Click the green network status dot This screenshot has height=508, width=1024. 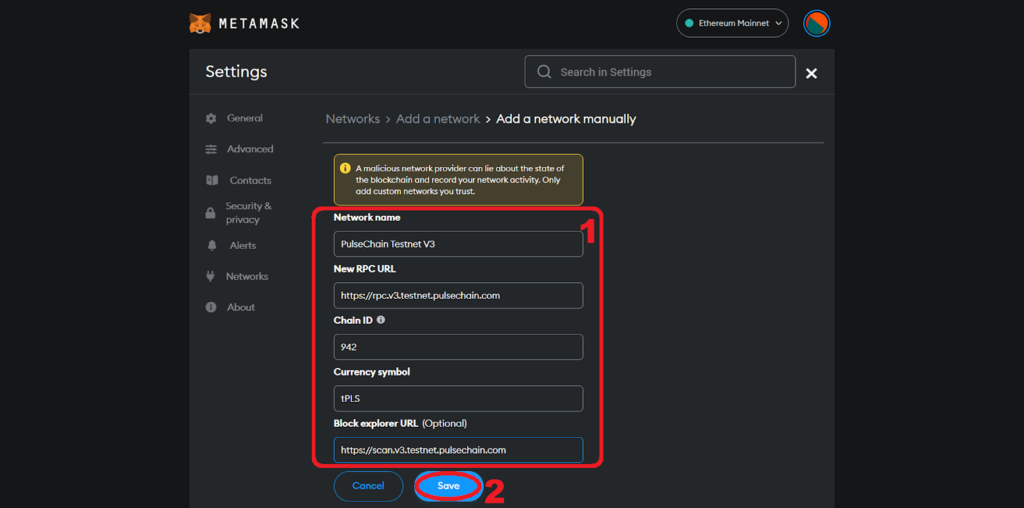click(688, 24)
